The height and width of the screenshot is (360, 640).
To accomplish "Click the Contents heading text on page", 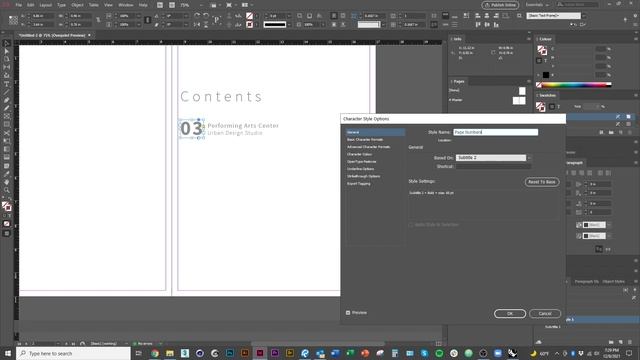I will click(x=221, y=97).
